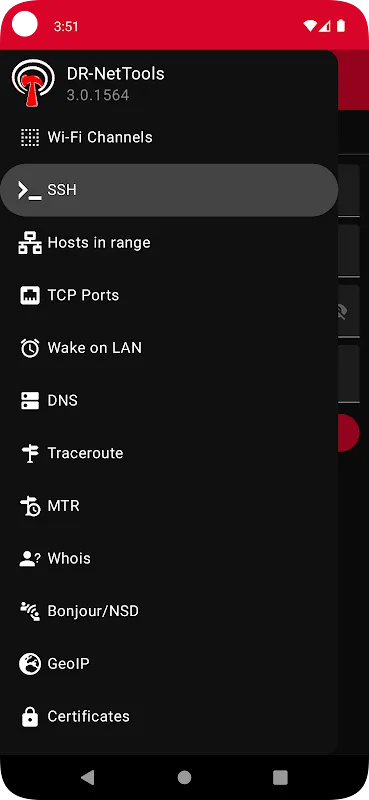Screen dimensions: 369x800
Task: Click the Wake on LAN alarm clock icon
Action: pyautogui.click(x=30, y=348)
